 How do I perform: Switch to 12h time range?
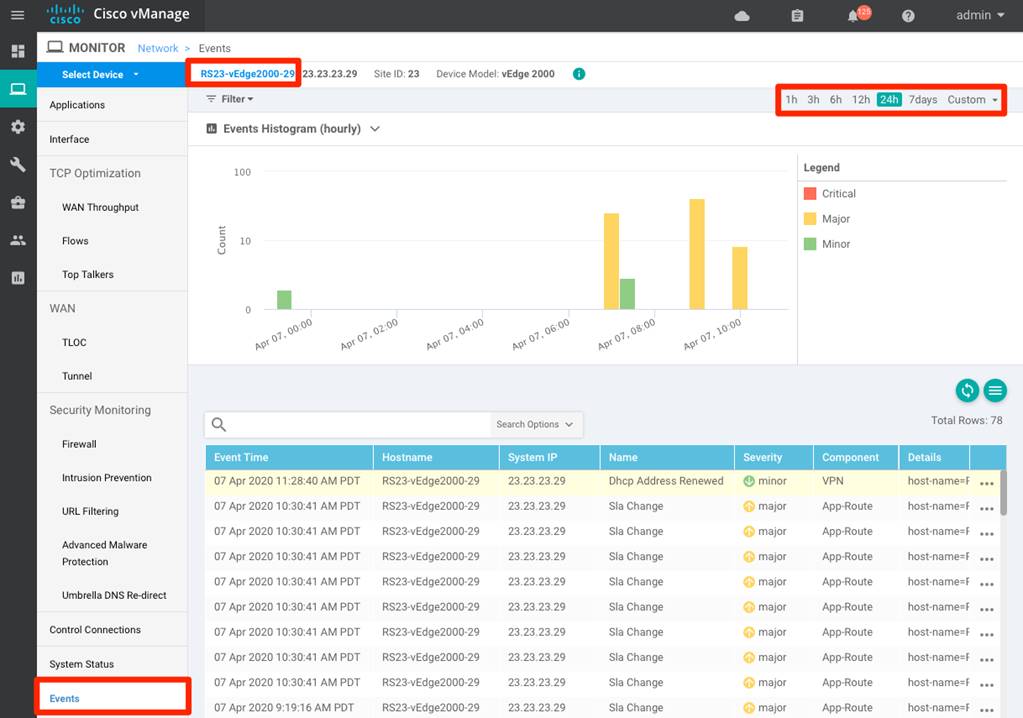[x=860, y=100]
